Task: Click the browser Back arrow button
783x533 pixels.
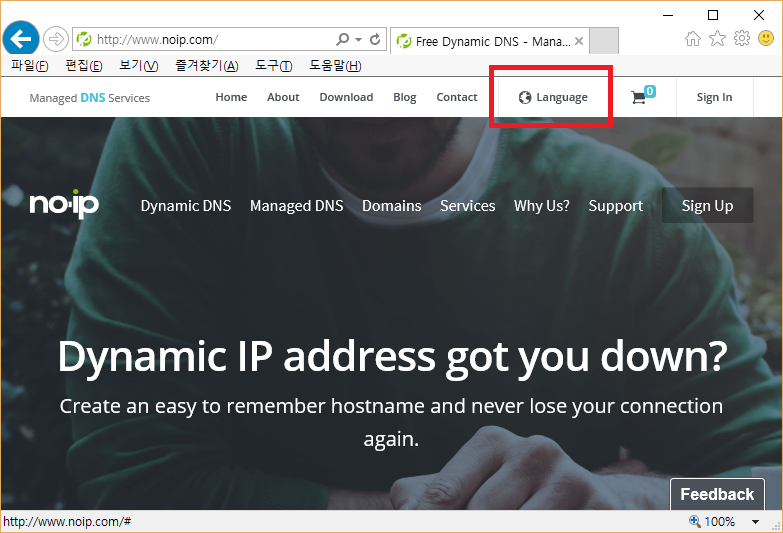Action: coord(20,39)
